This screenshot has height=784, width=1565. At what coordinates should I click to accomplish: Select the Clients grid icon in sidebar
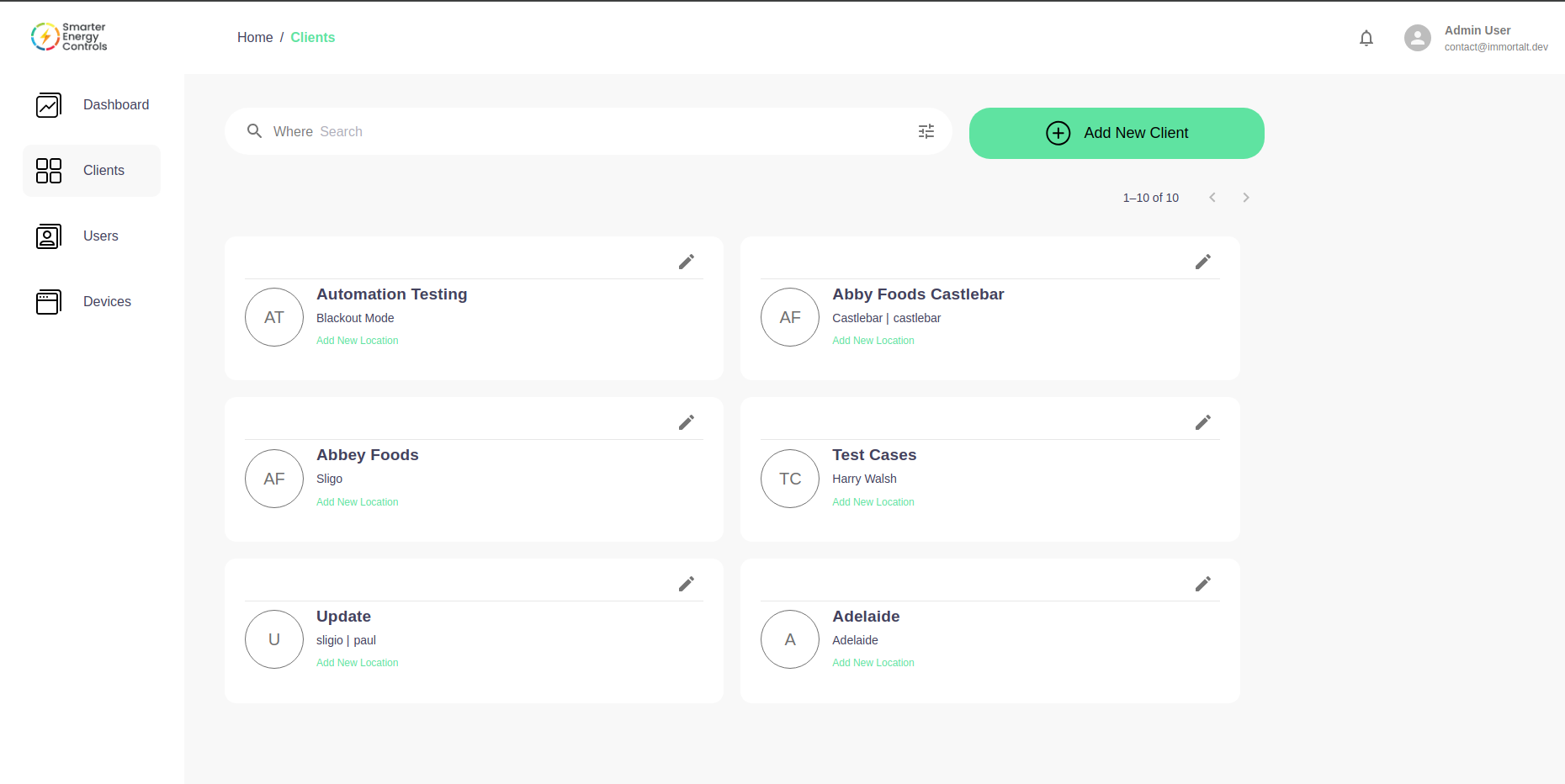(48, 170)
